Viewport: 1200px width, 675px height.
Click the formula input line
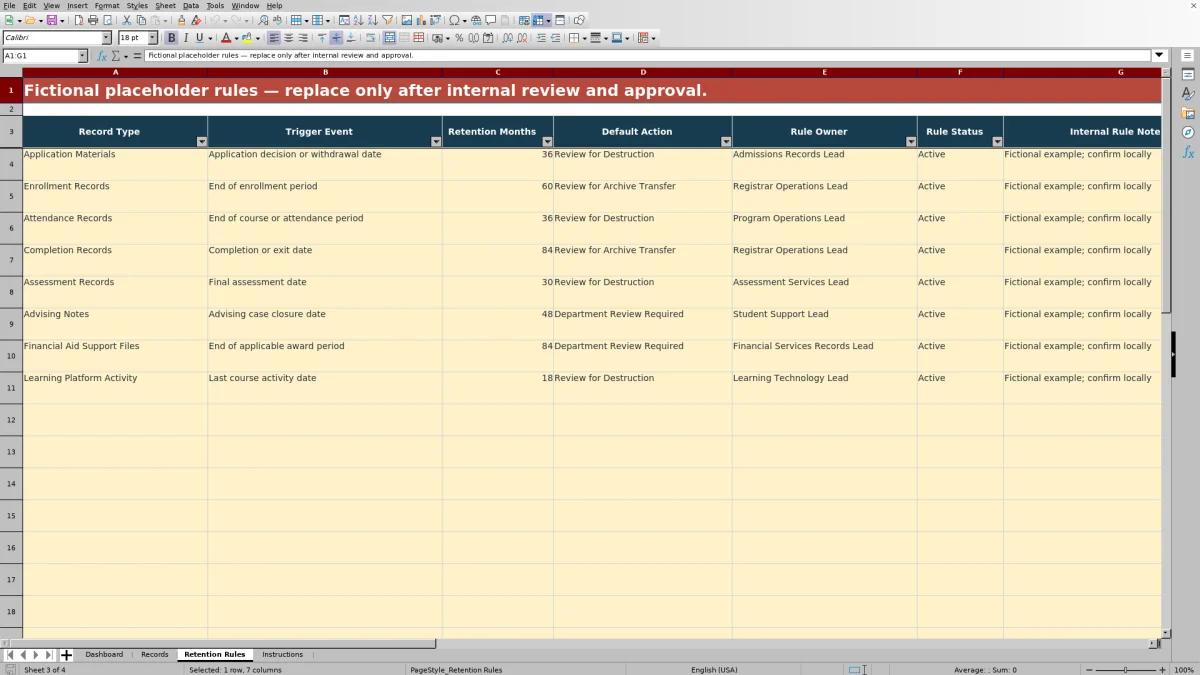[x=648, y=56]
